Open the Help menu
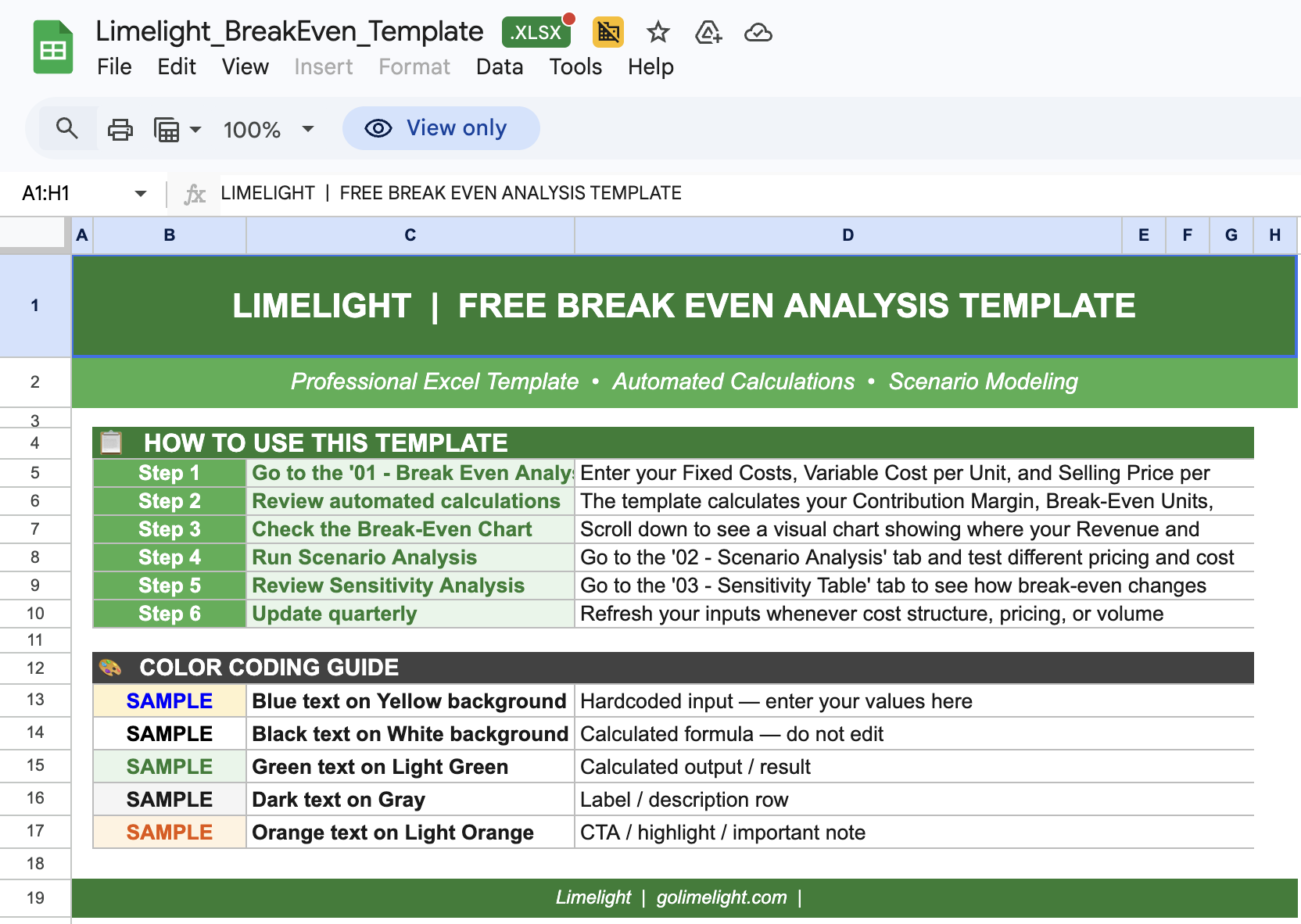 coord(650,67)
